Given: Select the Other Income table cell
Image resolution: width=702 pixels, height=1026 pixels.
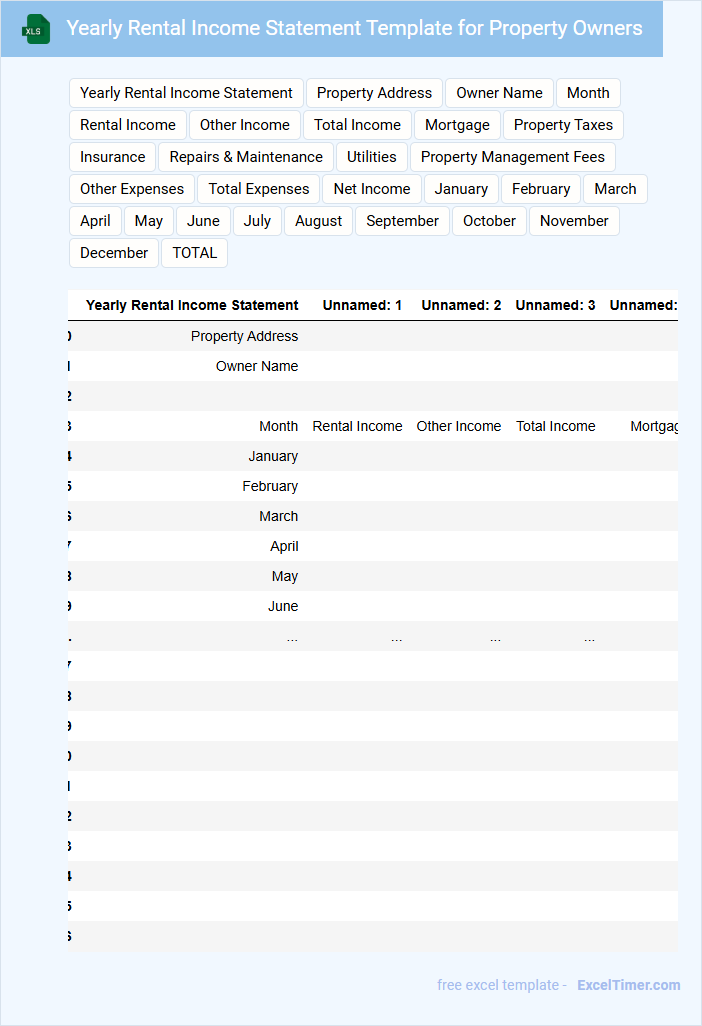Looking at the screenshot, I should tap(459, 427).
